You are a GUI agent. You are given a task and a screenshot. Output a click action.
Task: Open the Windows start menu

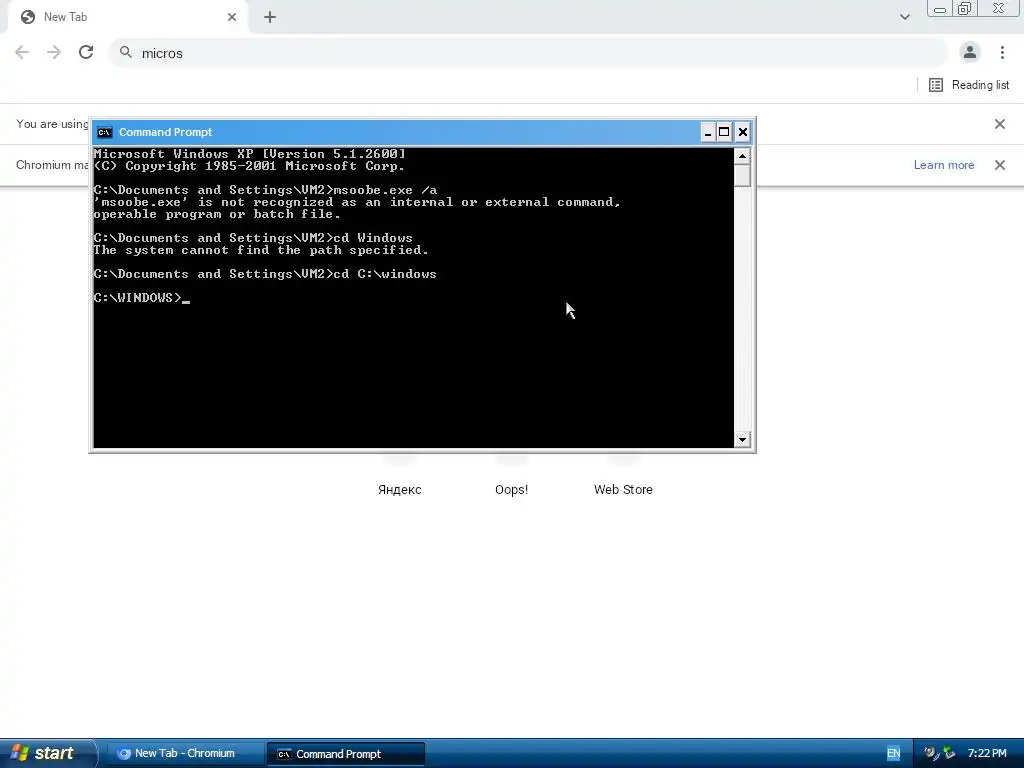[x=47, y=753]
